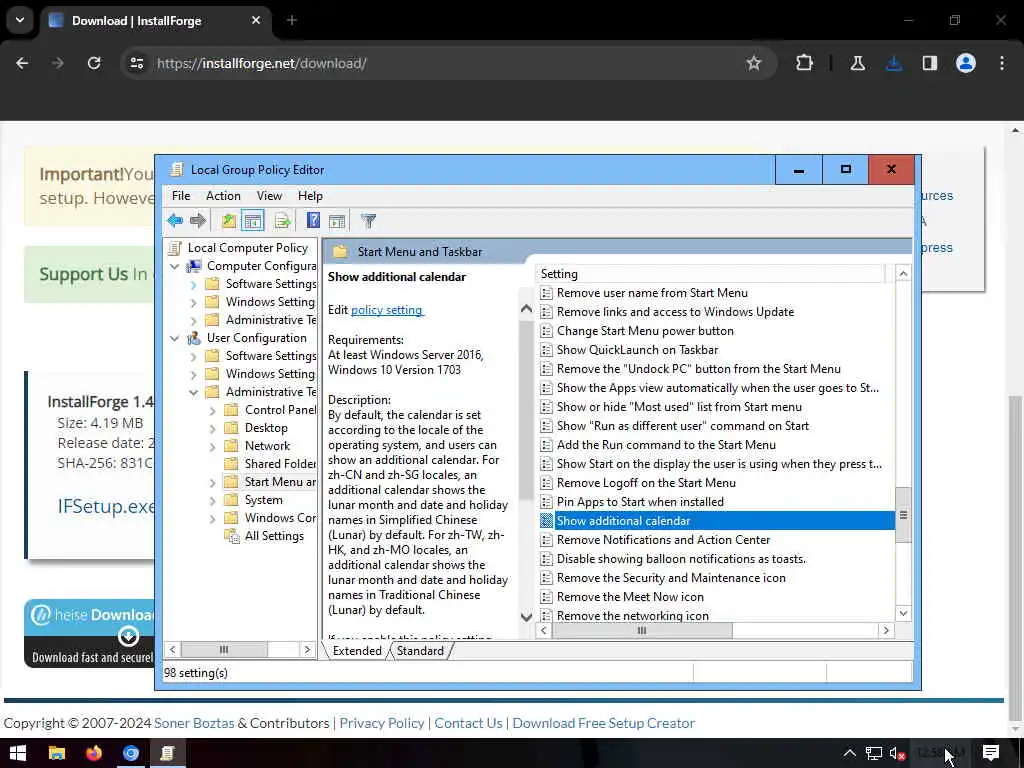Open Firefox from the taskbar
The width and height of the screenshot is (1024, 768).
click(94, 753)
